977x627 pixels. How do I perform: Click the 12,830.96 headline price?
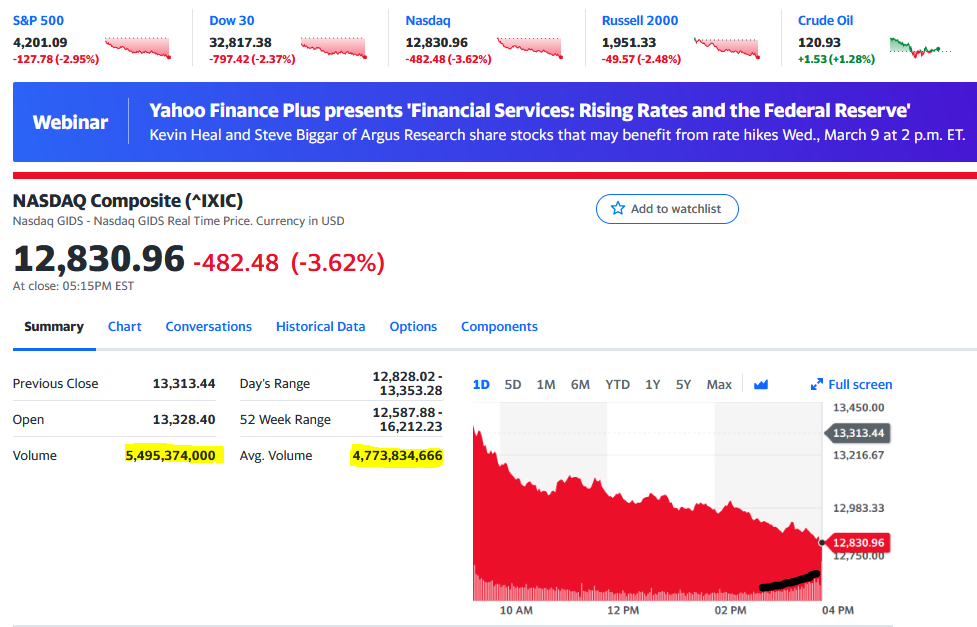[x=99, y=259]
